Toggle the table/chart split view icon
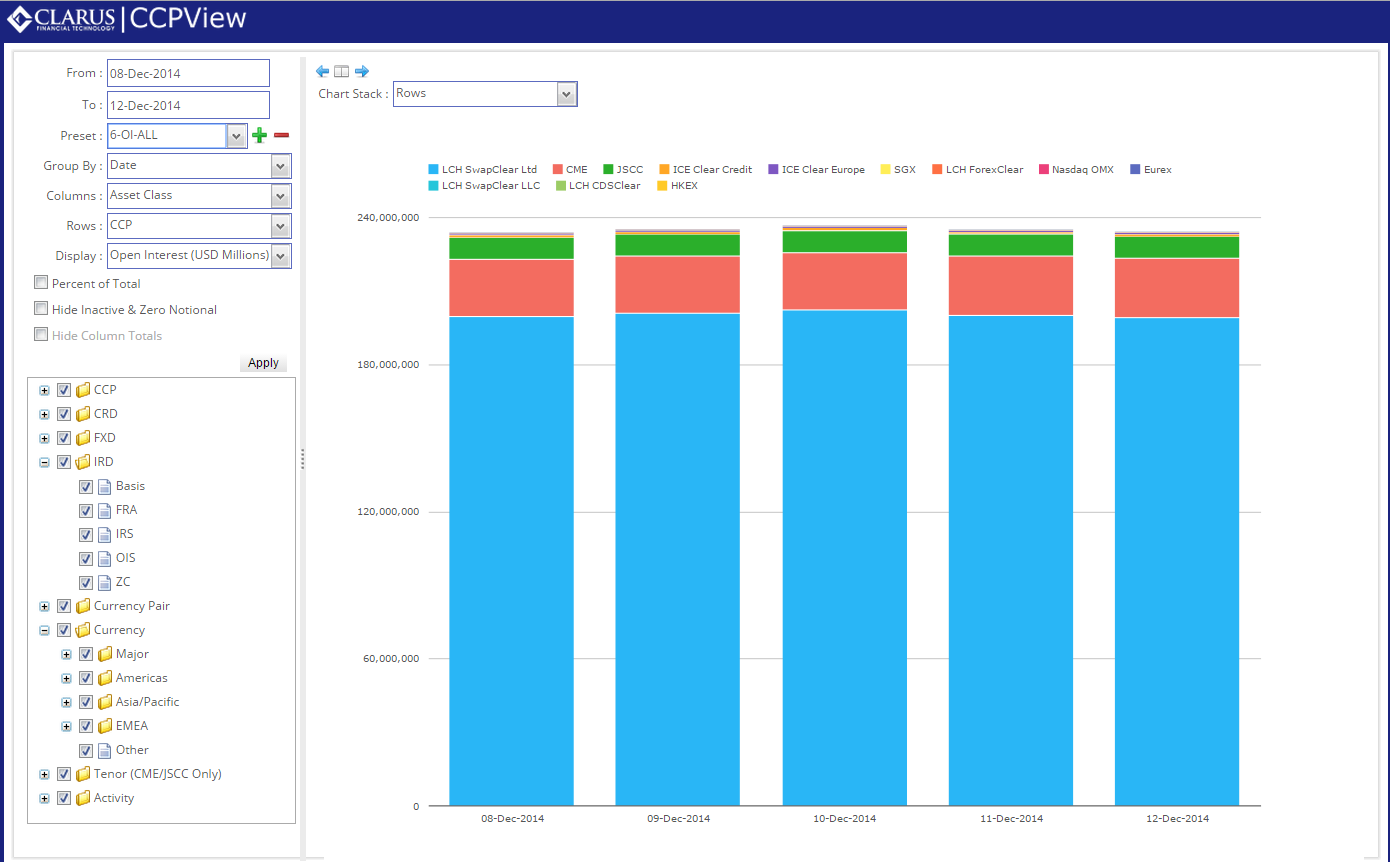Viewport: 1390px width, 862px height. (x=342, y=71)
